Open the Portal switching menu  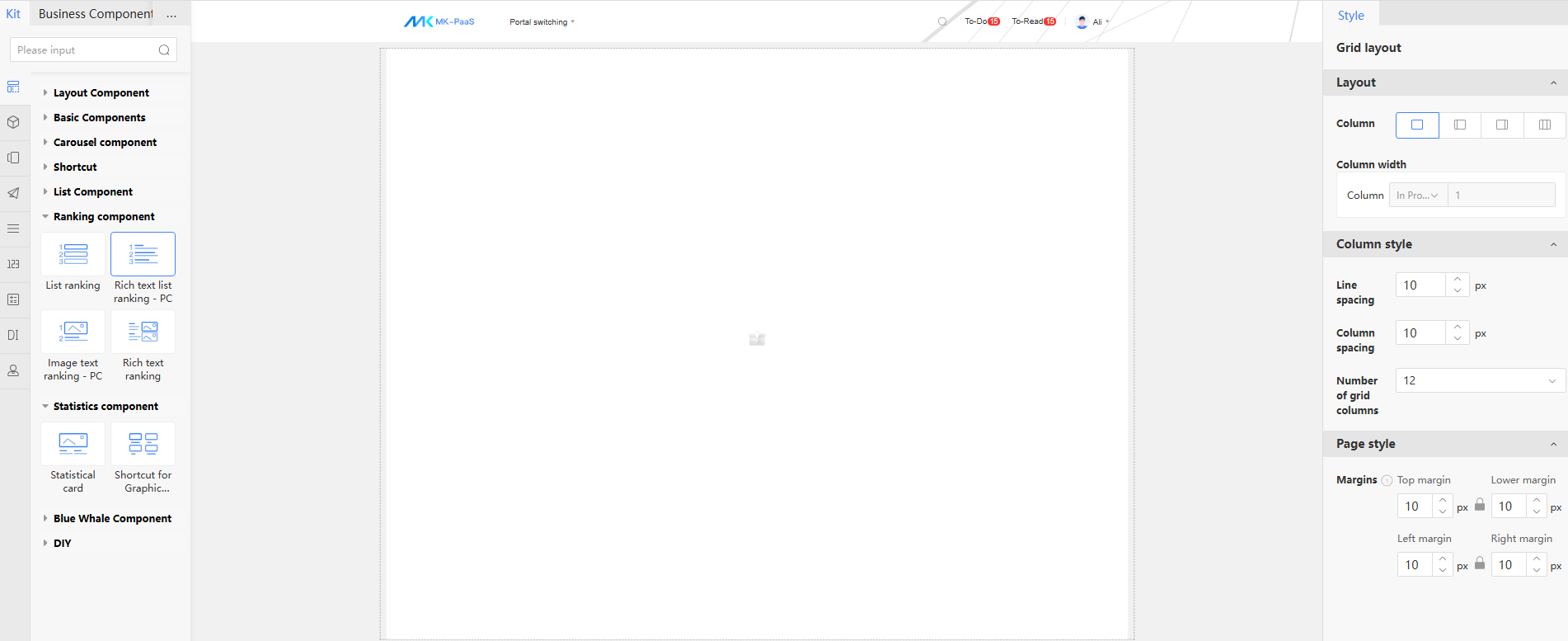542,22
